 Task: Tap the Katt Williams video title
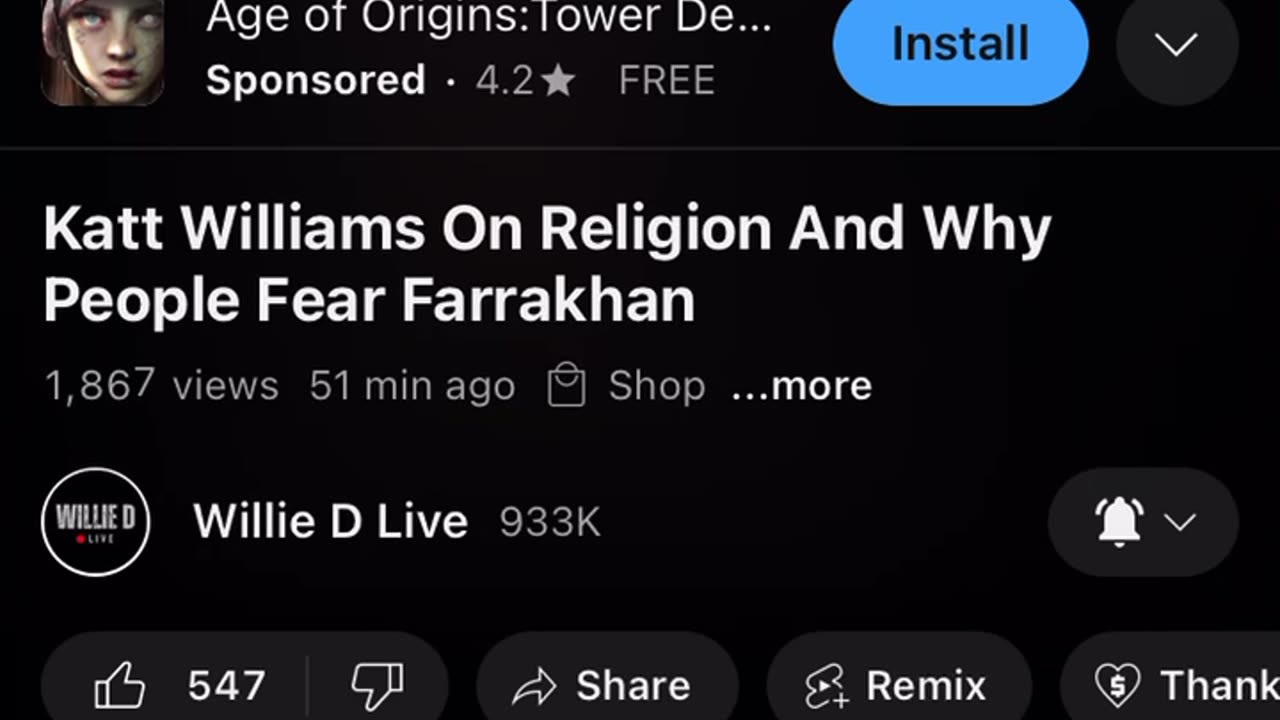click(x=547, y=264)
